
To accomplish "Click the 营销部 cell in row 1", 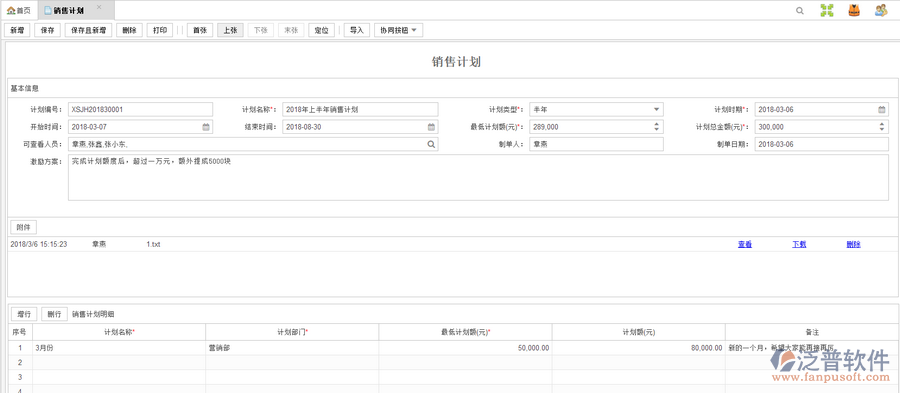I will click(293, 348).
